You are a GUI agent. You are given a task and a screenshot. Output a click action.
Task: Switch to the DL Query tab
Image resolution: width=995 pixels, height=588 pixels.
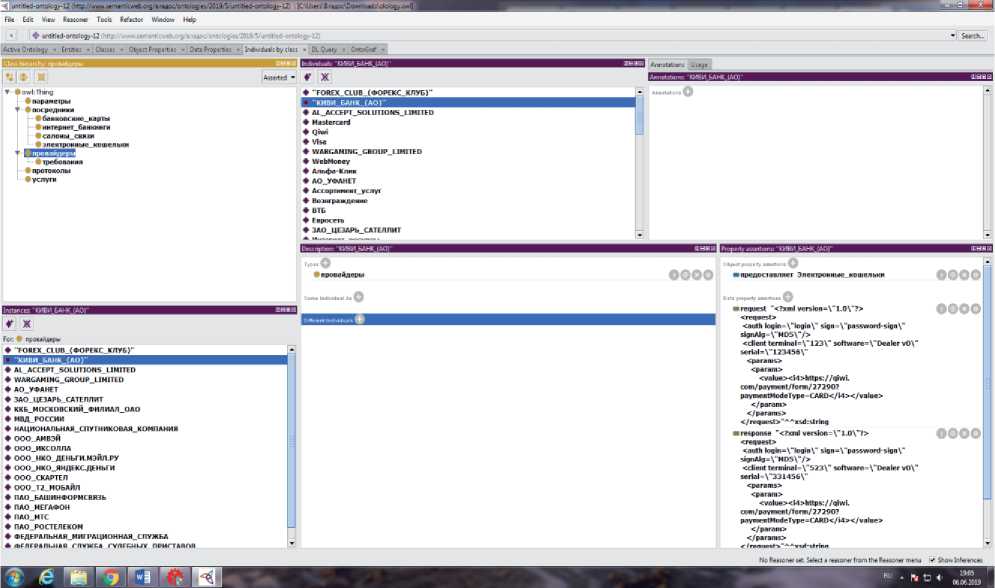[324, 49]
